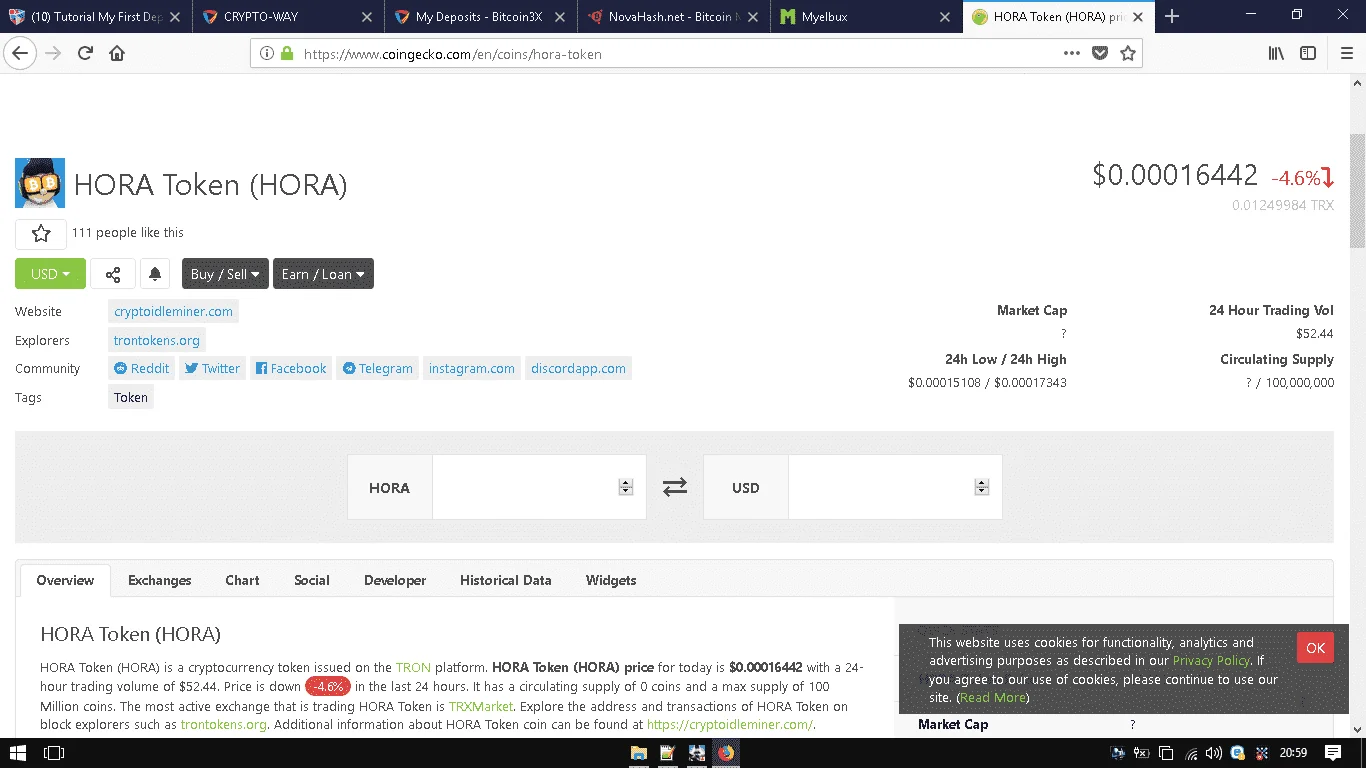Go back to the previous page
Image resolution: width=1366 pixels, height=768 pixels.
click(x=20, y=53)
